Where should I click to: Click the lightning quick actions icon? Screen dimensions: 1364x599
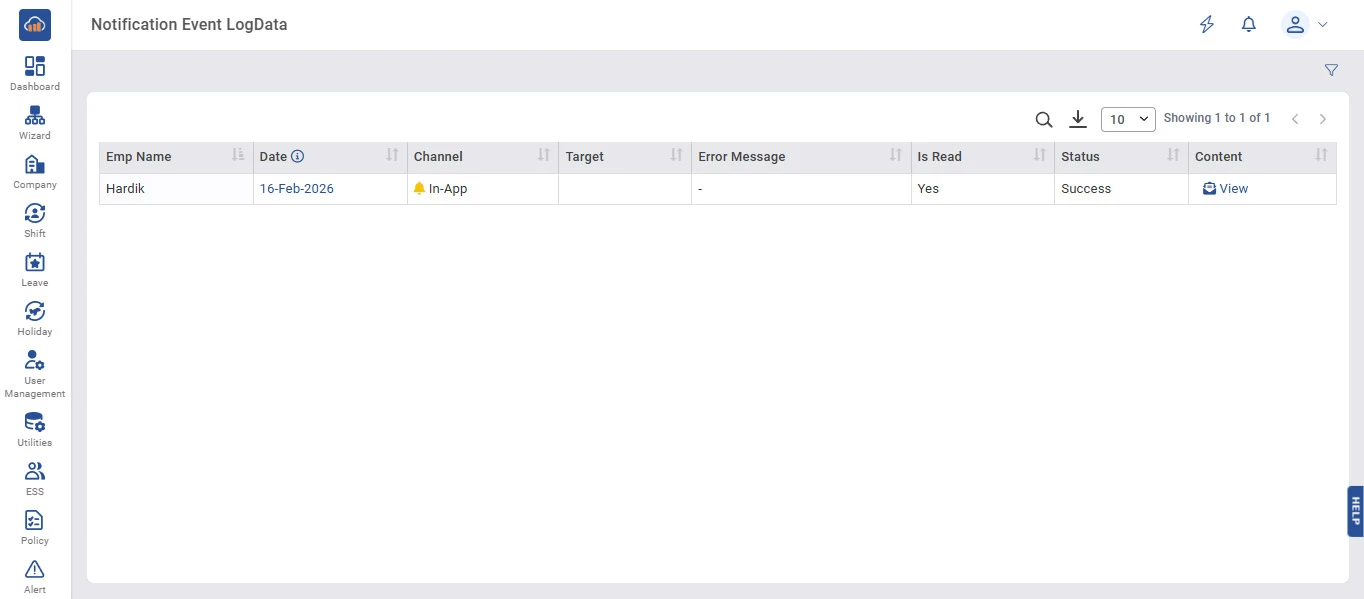click(1207, 25)
